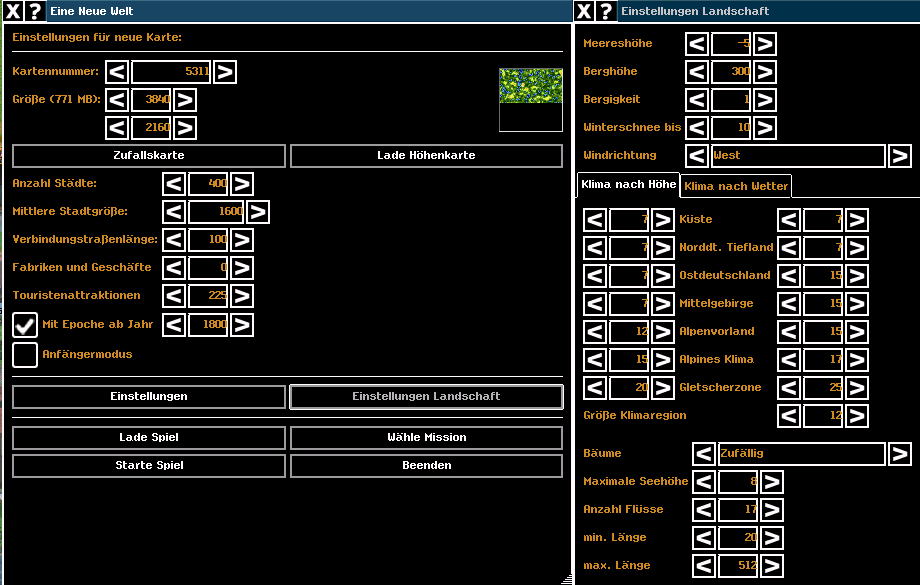
Task: Toggle the Einstellungen Landschaft button off
Action: coord(426,397)
